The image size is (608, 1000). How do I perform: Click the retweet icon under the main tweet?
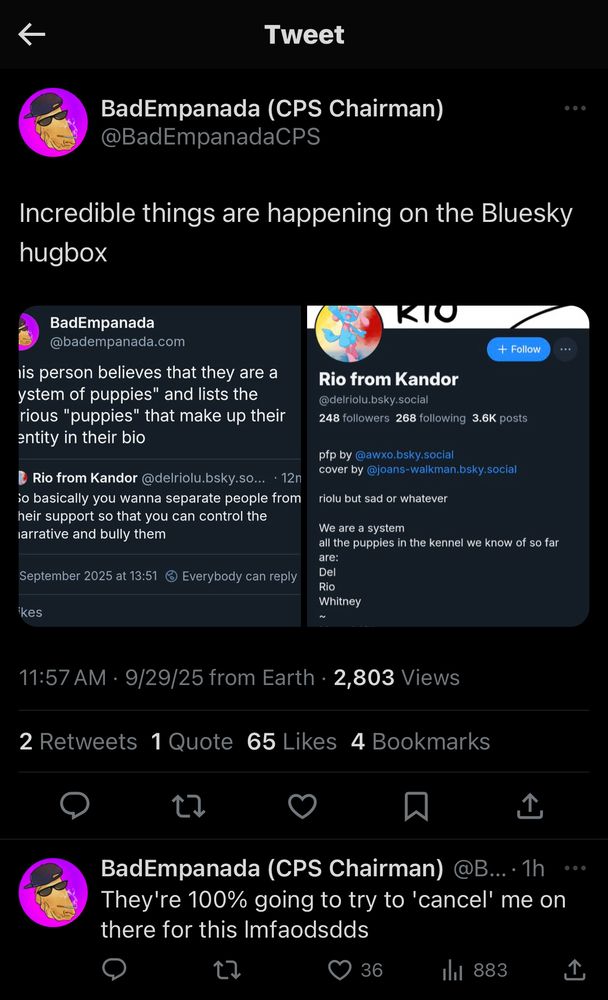(x=188, y=807)
